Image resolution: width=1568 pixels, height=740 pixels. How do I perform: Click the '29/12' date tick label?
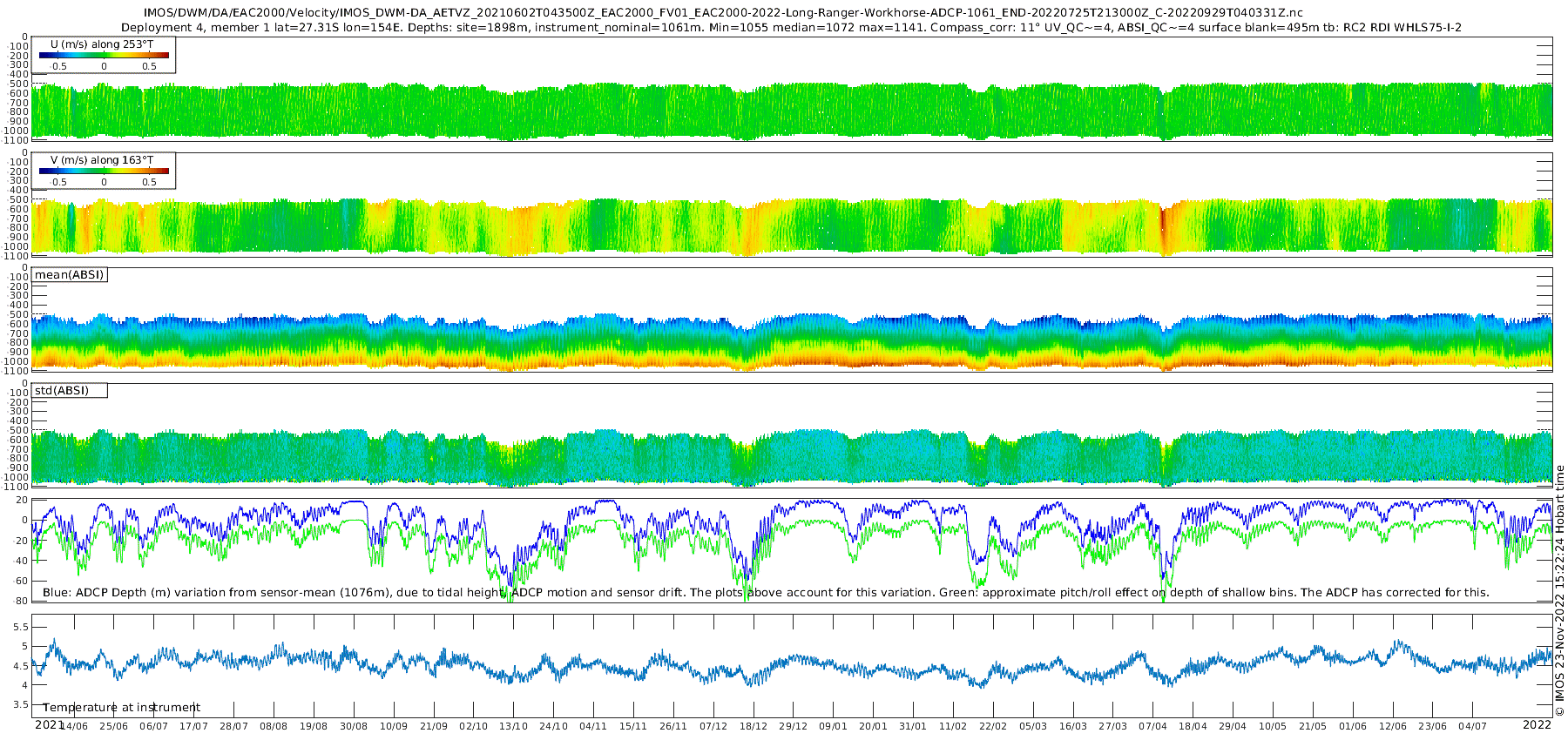(794, 726)
